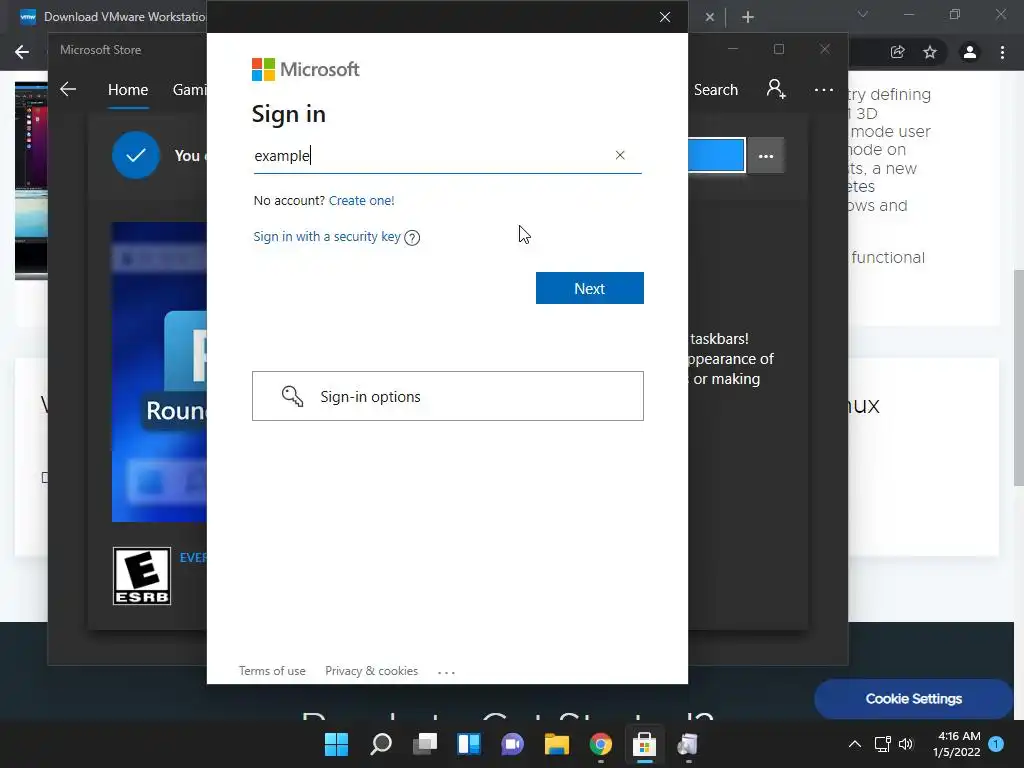Open Privacy & cookies link

pyautogui.click(x=372, y=671)
